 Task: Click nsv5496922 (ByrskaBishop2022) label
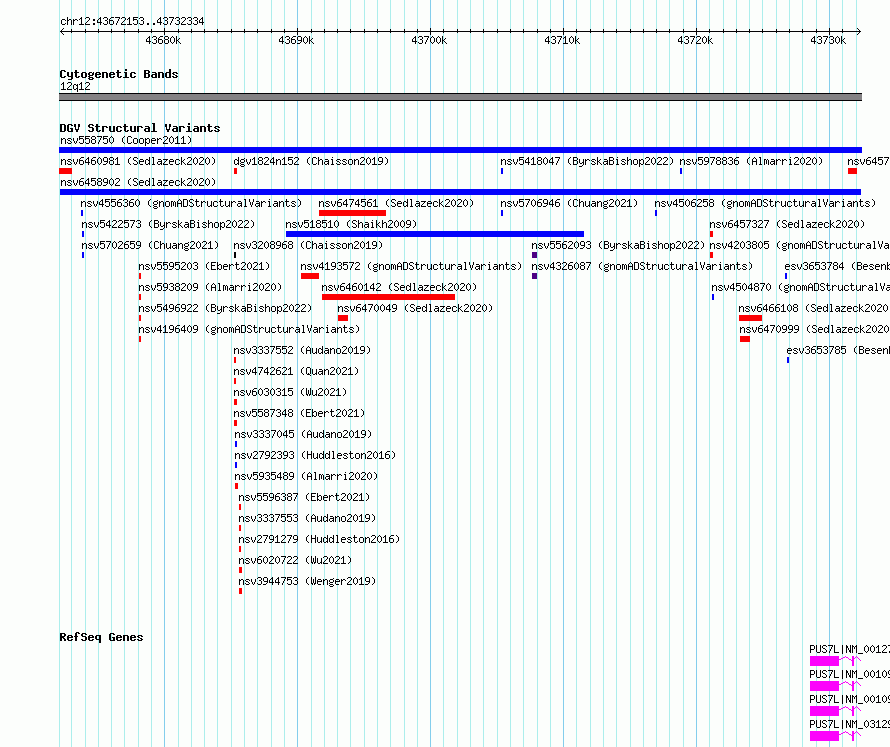pos(225,308)
